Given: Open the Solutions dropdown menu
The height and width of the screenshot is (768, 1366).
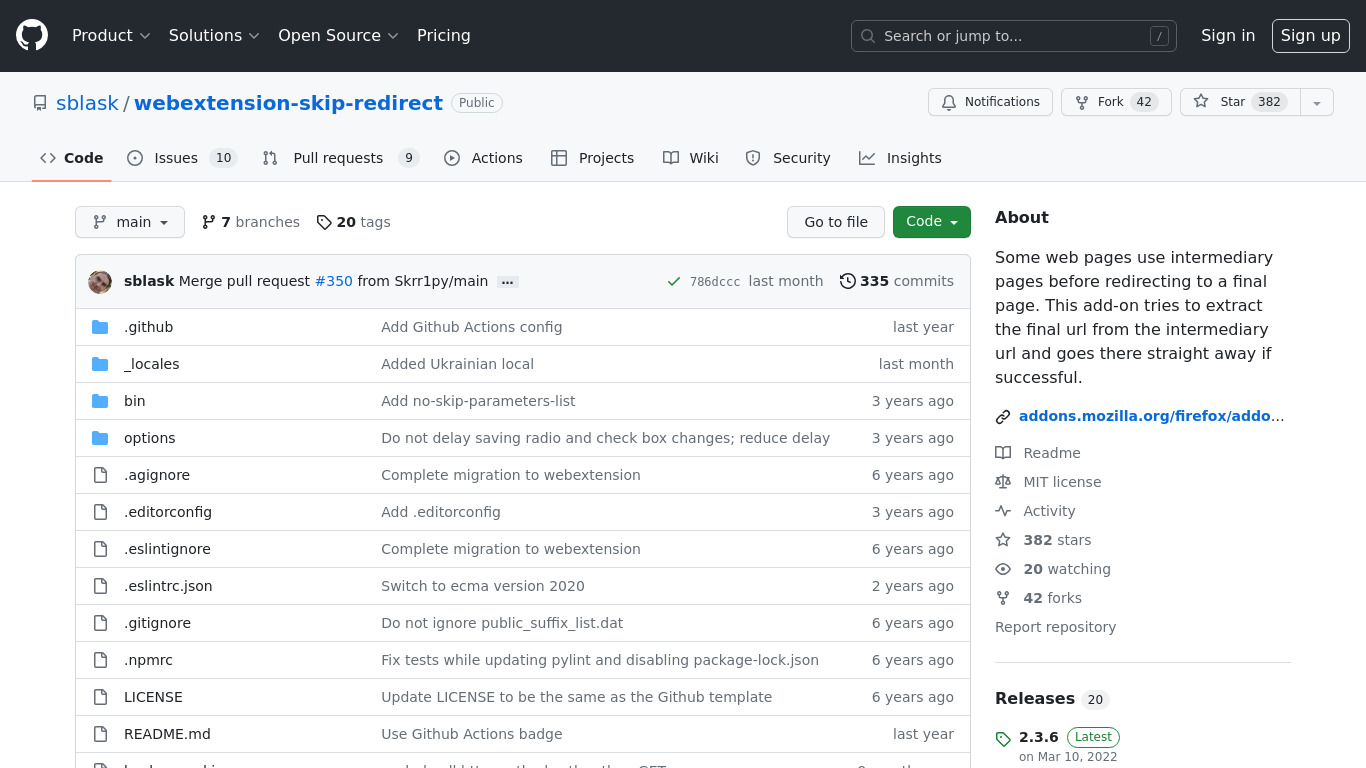Looking at the screenshot, I should (214, 36).
